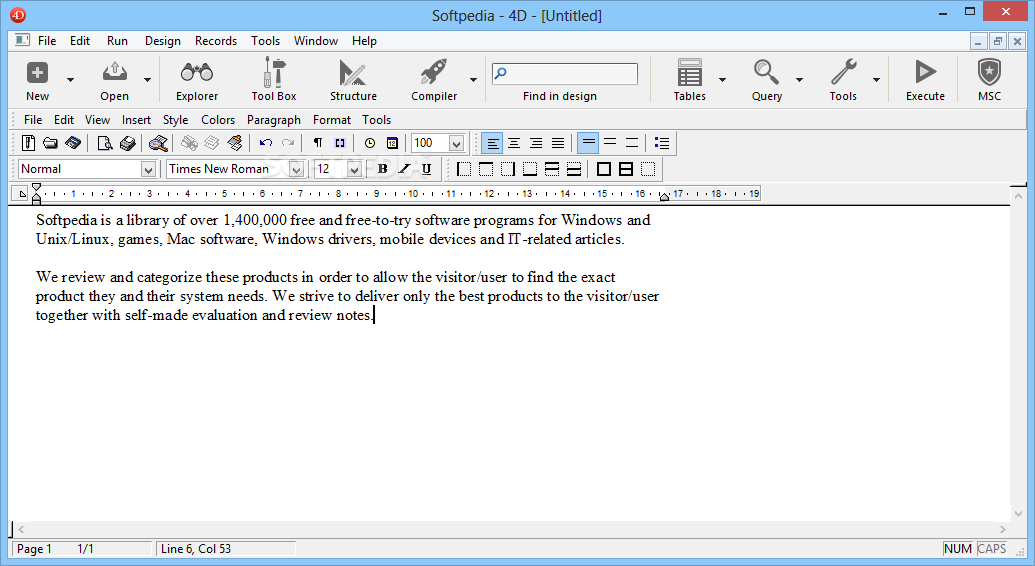1035x566 pixels.
Task: Insert current time clock icon
Action: pos(370,143)
